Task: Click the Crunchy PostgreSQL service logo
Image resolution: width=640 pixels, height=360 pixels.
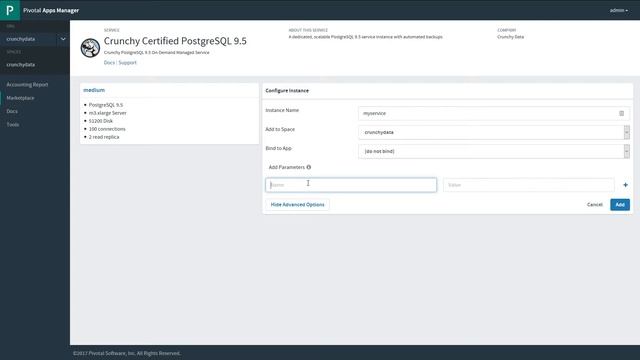Action: [x=90, y=48]
